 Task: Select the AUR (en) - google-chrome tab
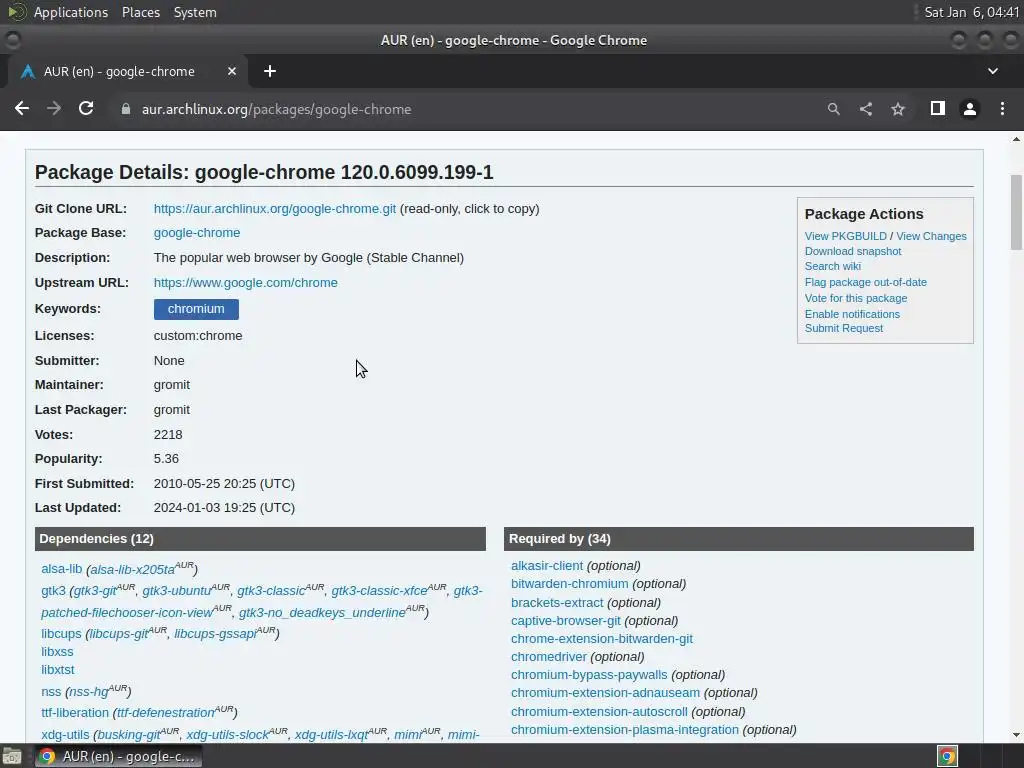point(128,71)
